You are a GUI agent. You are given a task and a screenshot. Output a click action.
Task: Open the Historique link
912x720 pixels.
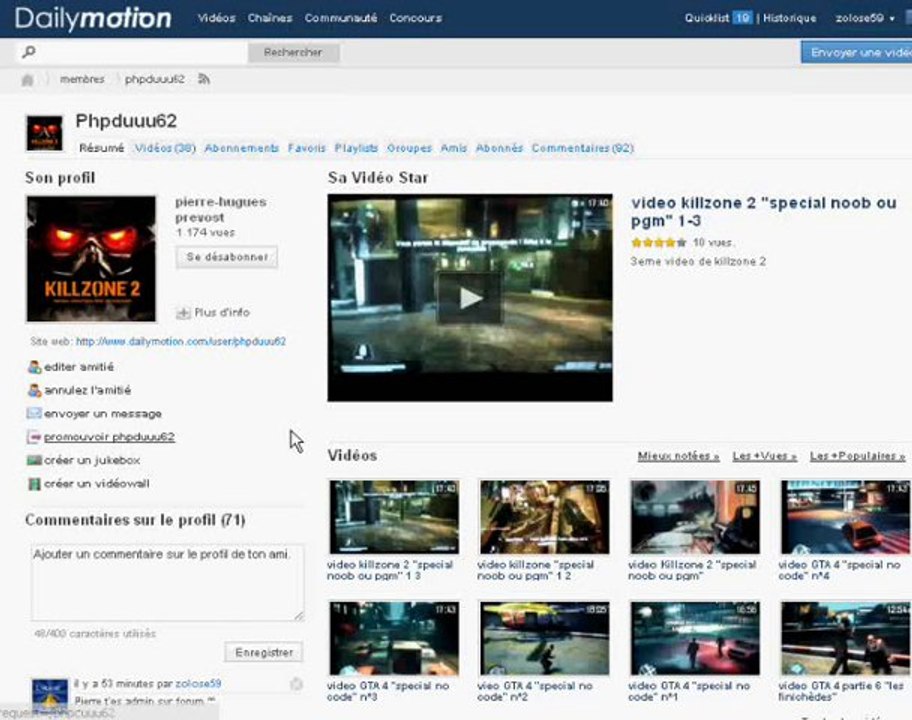click(789, 18)
